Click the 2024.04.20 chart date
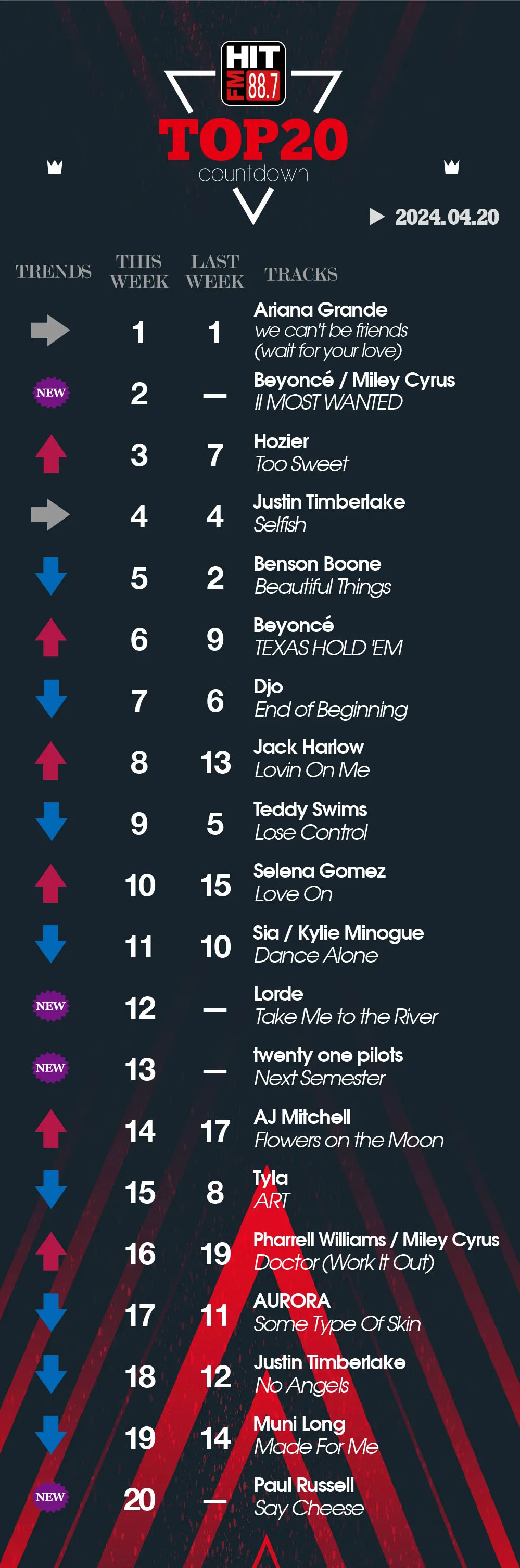The image size is (520, 1568). [x=446, y=217]
